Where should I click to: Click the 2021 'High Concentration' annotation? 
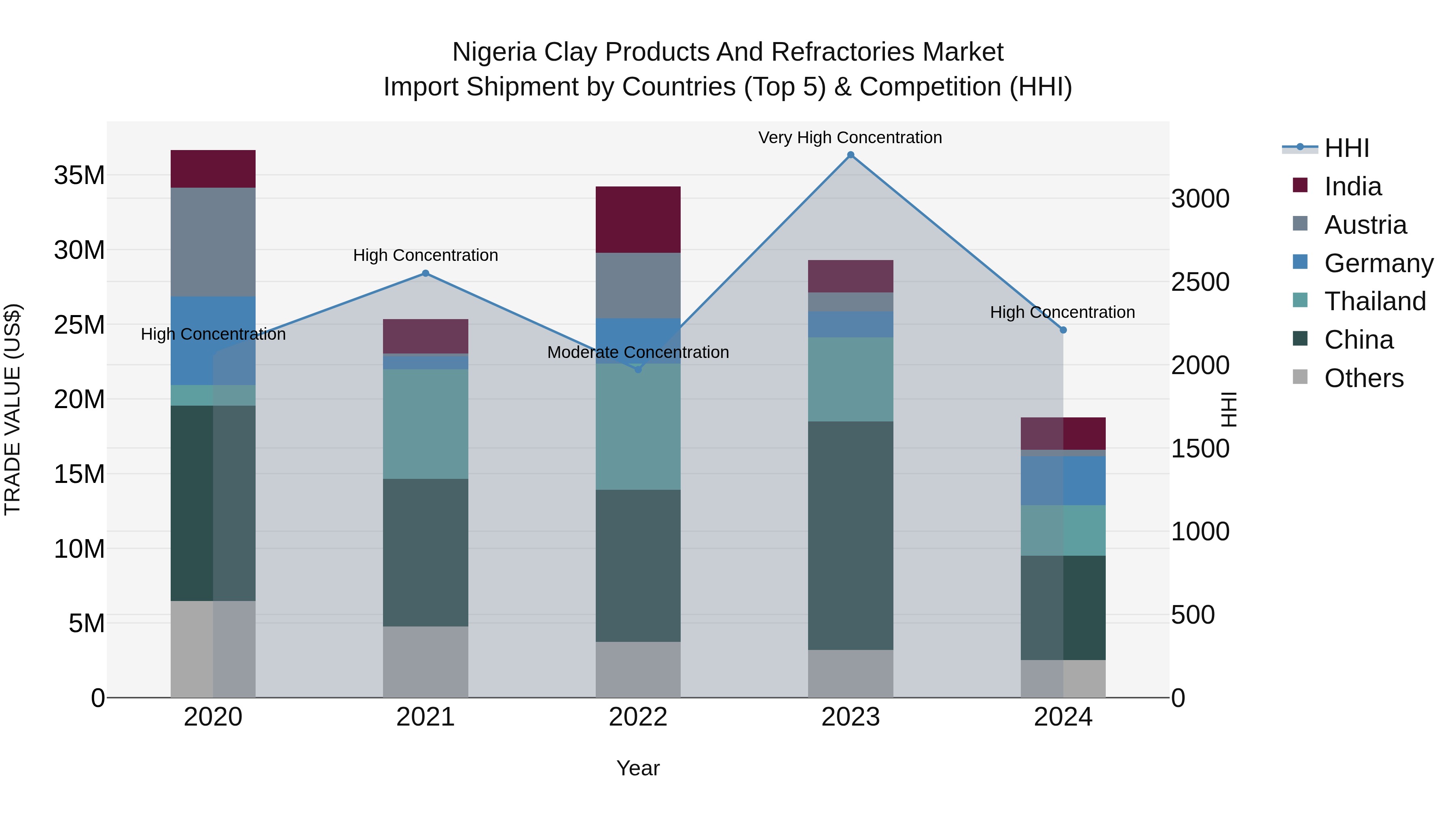(x=425, y=256)
